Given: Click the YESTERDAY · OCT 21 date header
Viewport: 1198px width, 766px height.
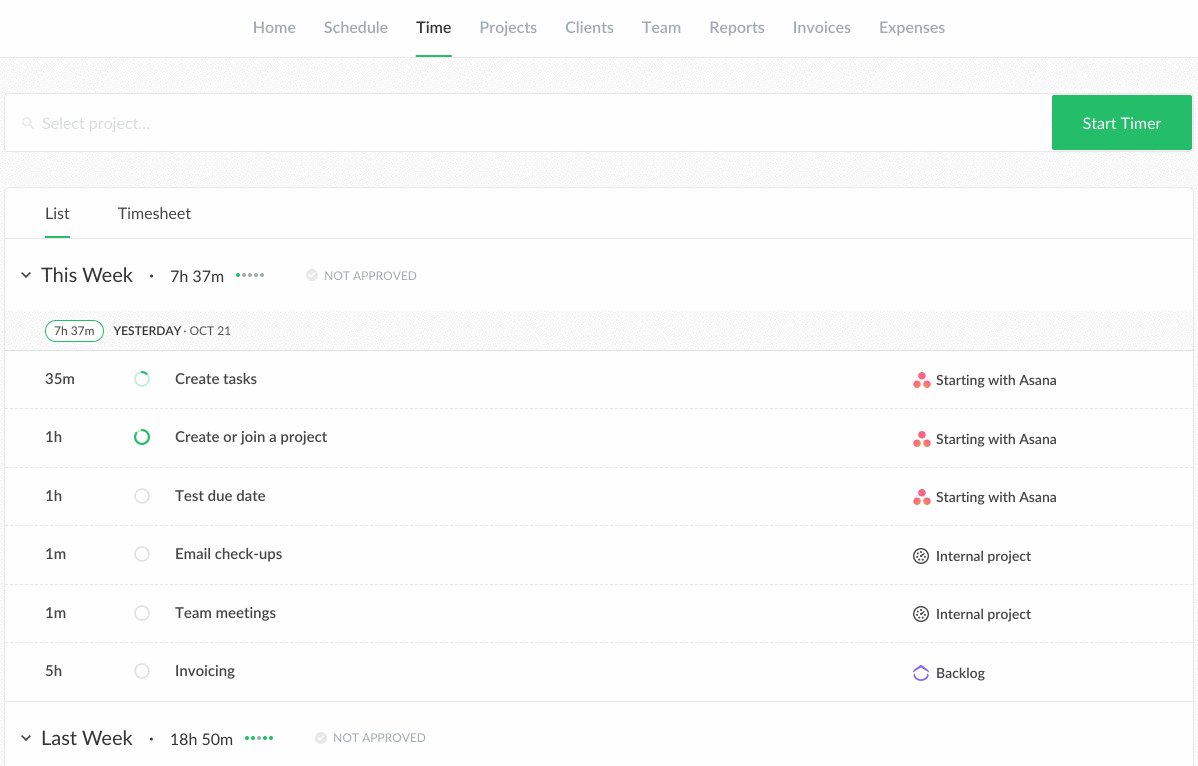Looking at the screenshot, I should pos(172,331).
